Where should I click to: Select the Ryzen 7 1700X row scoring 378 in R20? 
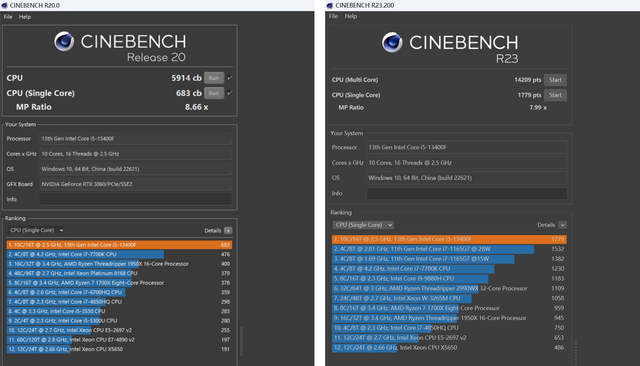coord(119,283)
